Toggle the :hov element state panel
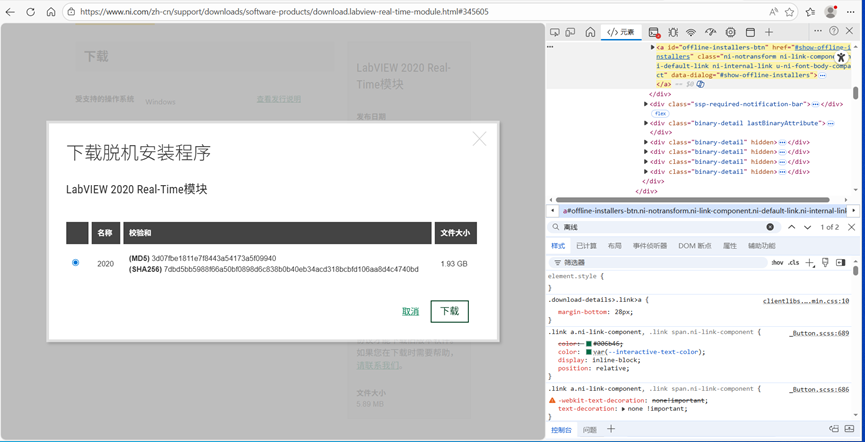The width and height of the screenshot is (865, 442). [x=777, y=263]
